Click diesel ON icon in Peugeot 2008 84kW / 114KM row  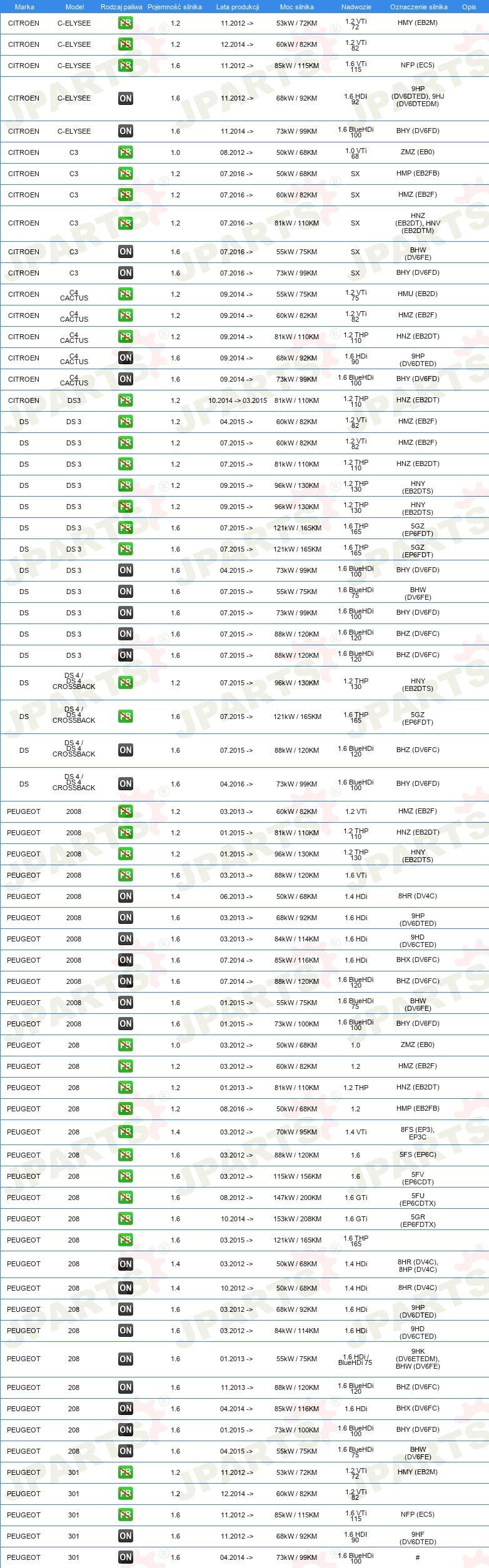point(126,939)
